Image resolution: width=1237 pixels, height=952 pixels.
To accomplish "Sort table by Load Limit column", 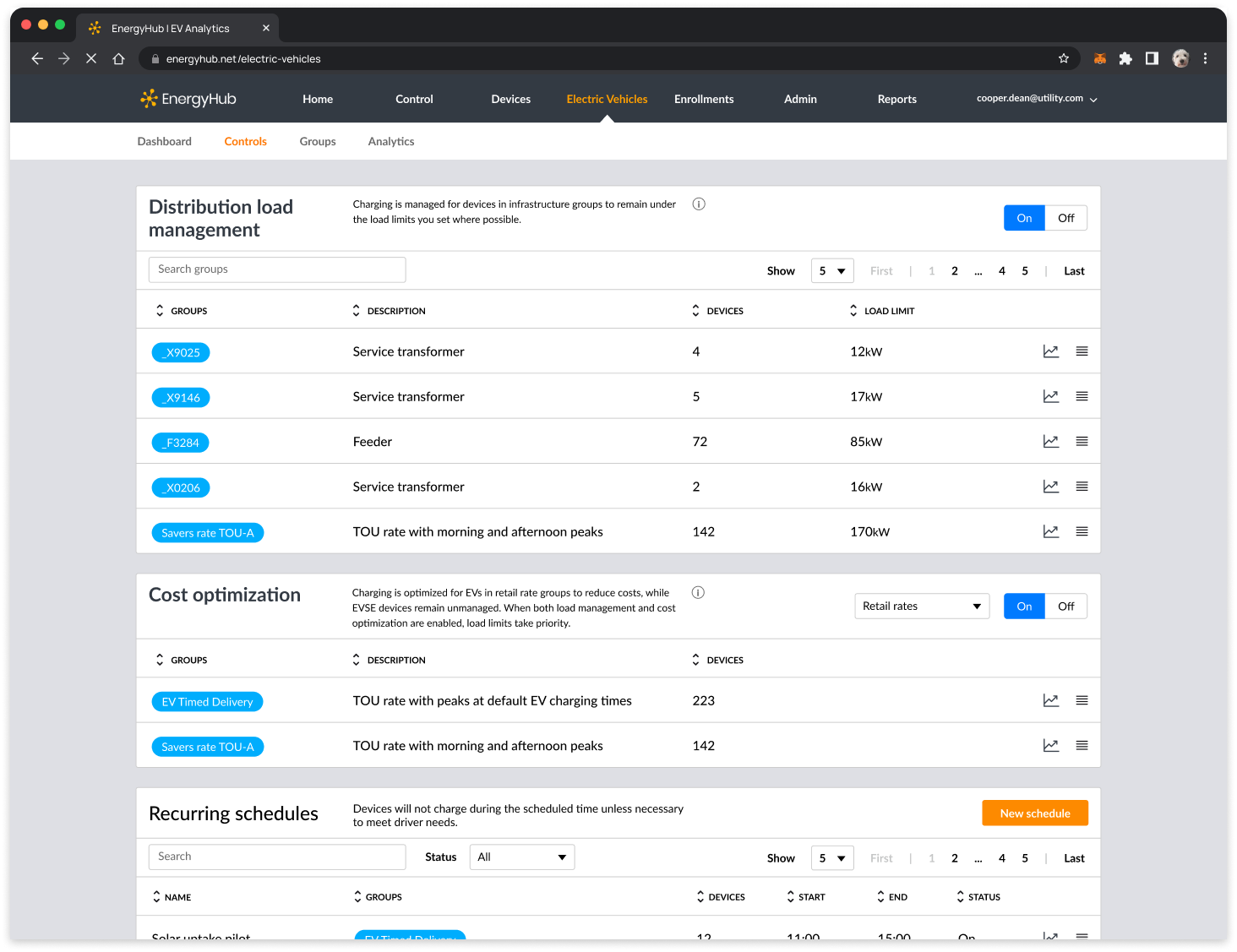I will click(x=882, y=311).
